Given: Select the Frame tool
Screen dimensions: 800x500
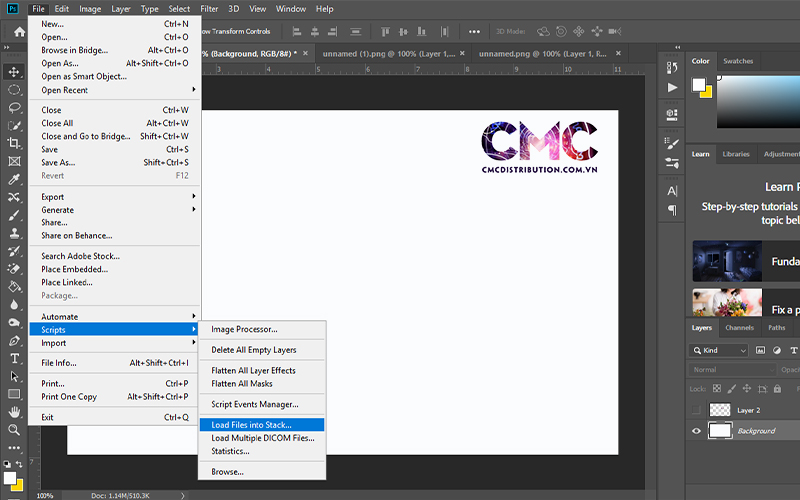Looking at the screenshot, I should coord(14,161).
